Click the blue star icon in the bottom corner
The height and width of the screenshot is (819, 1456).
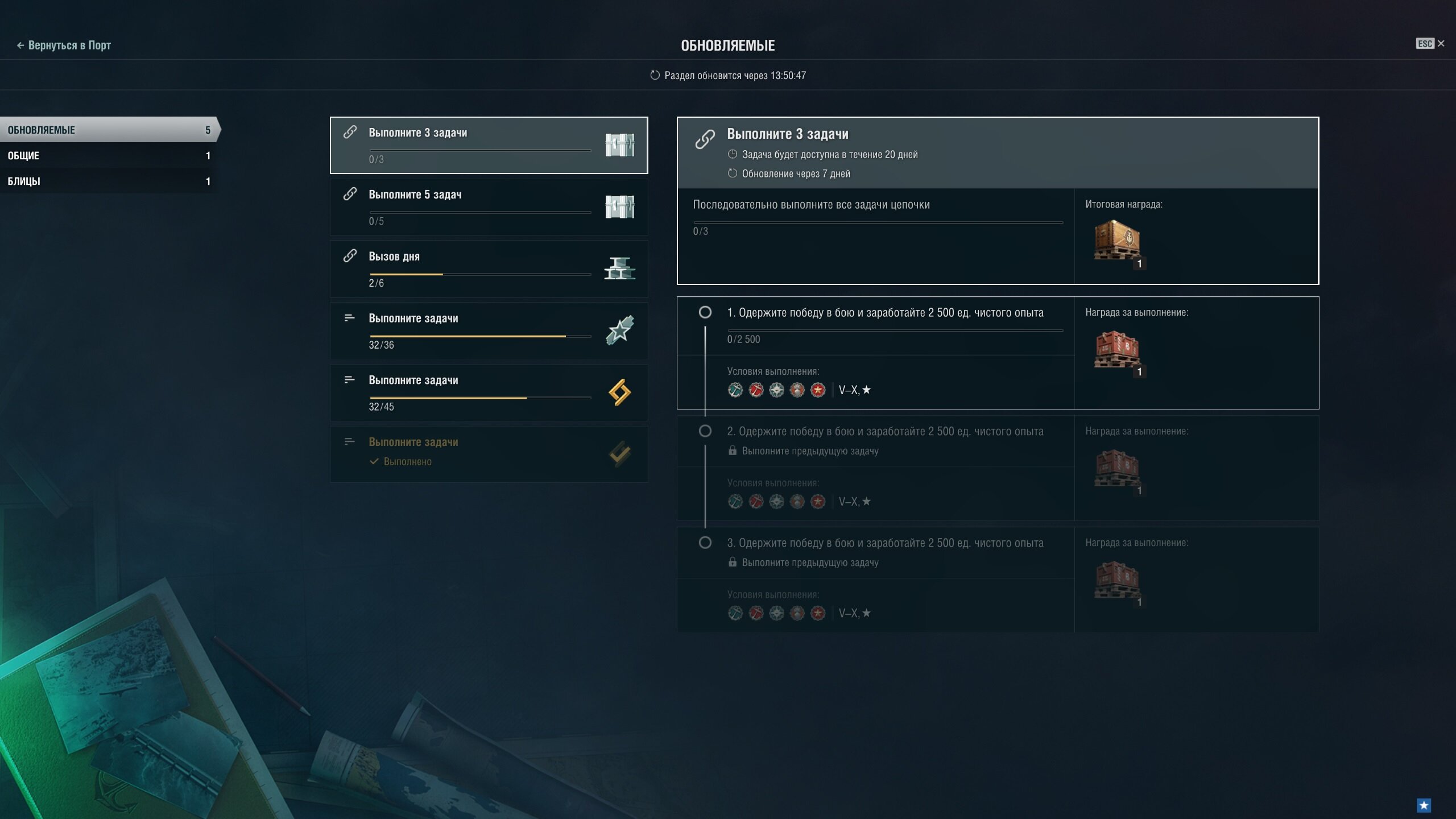coord(1424,805)
